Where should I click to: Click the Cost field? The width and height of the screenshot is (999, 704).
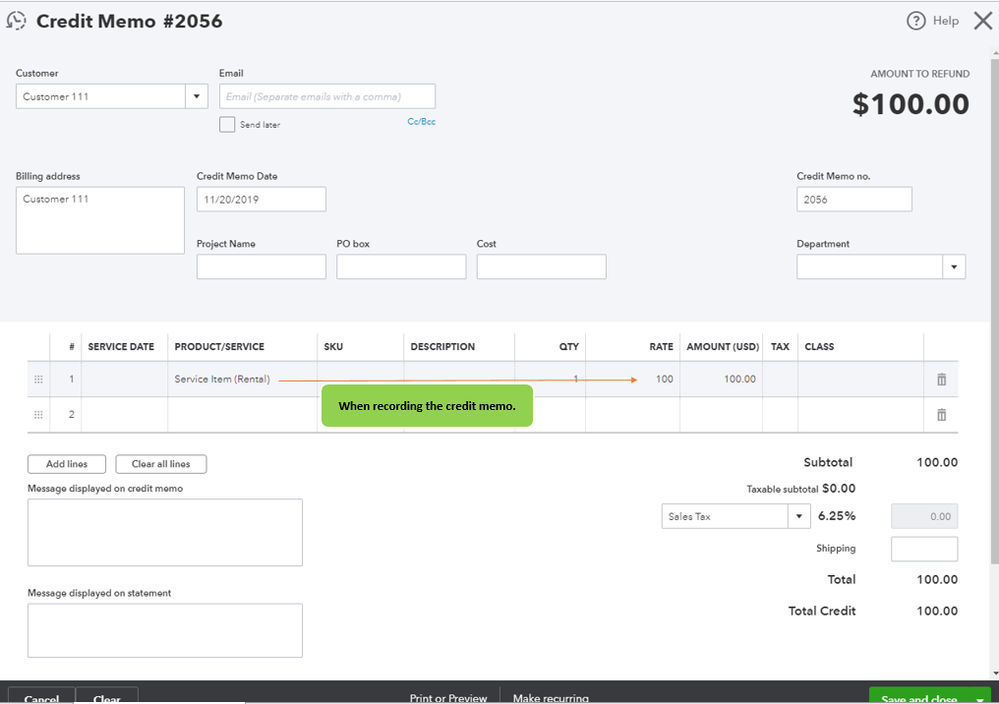tap(542, 267)
